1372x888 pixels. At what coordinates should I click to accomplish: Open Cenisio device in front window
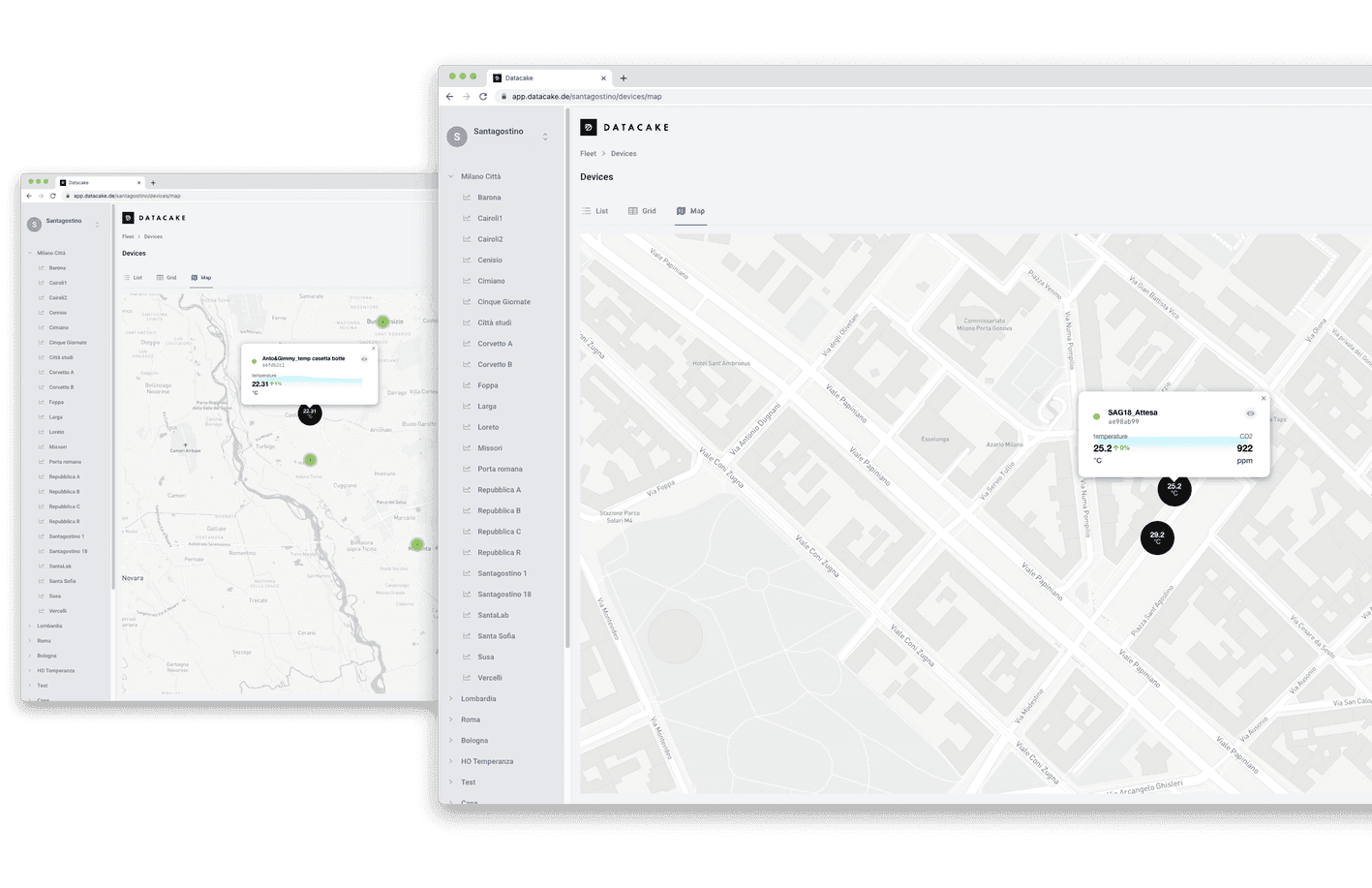(490, 260)
